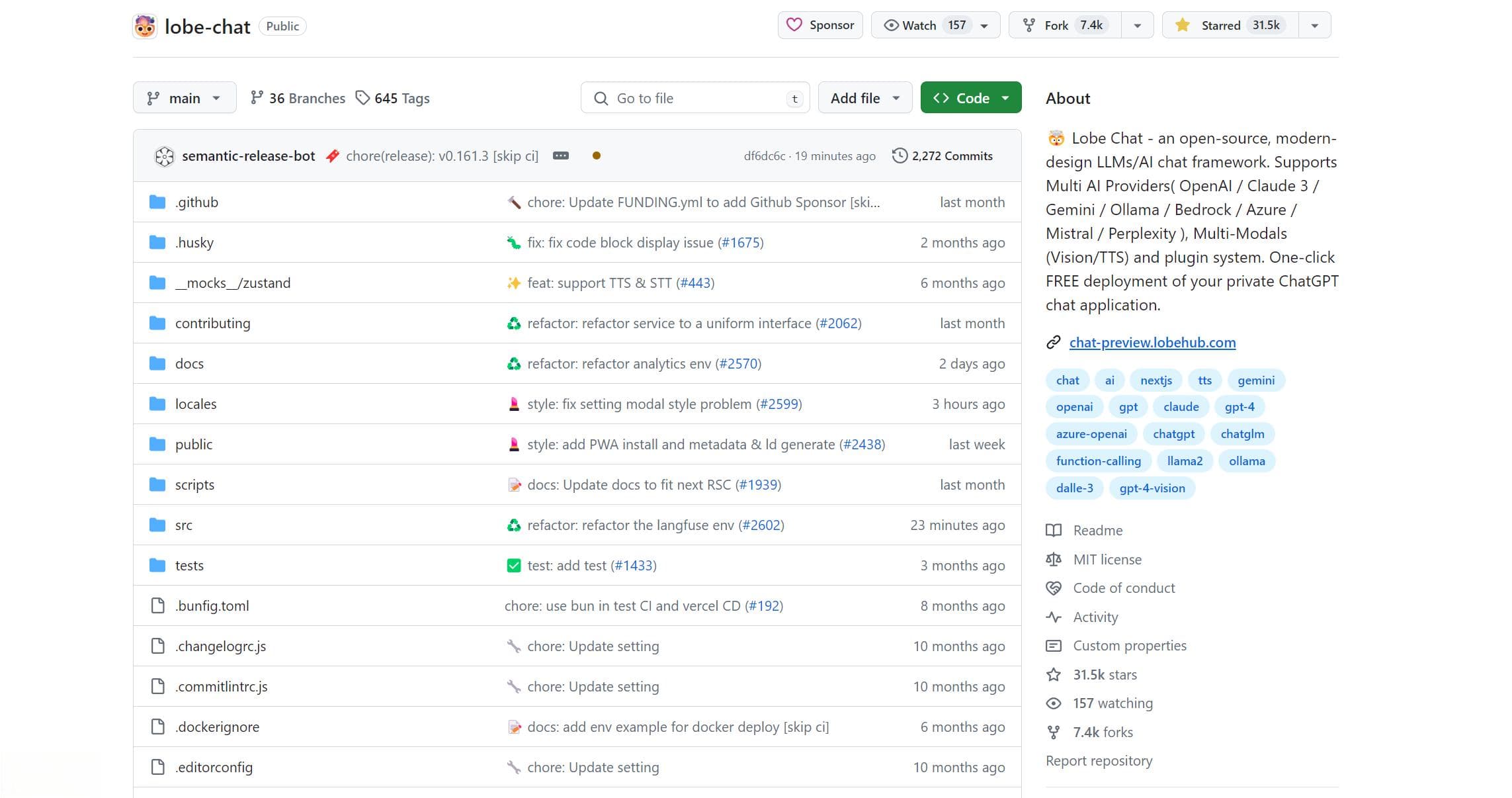The height and width of the screenshot is (798, 1512).
Task: Click the link chain icon beside website URL
Action: tap(1054, 342)
